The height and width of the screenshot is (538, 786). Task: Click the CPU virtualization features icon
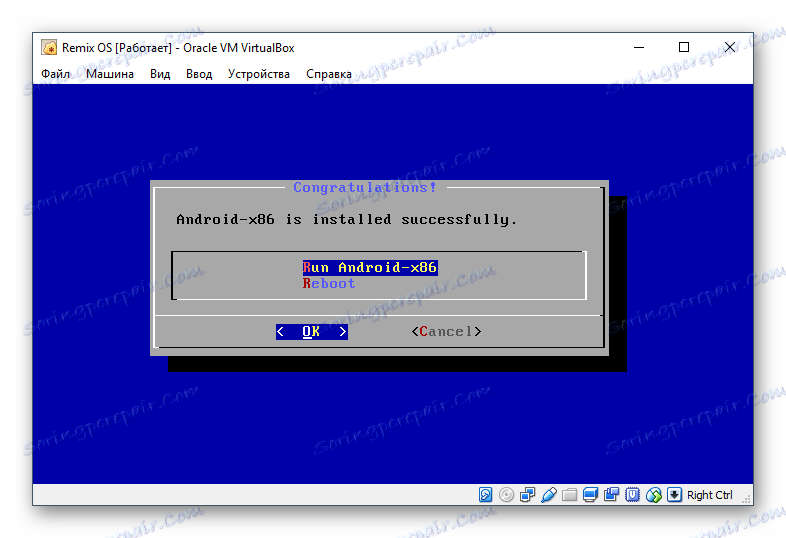pyautogui.click(x=633, y=495)
